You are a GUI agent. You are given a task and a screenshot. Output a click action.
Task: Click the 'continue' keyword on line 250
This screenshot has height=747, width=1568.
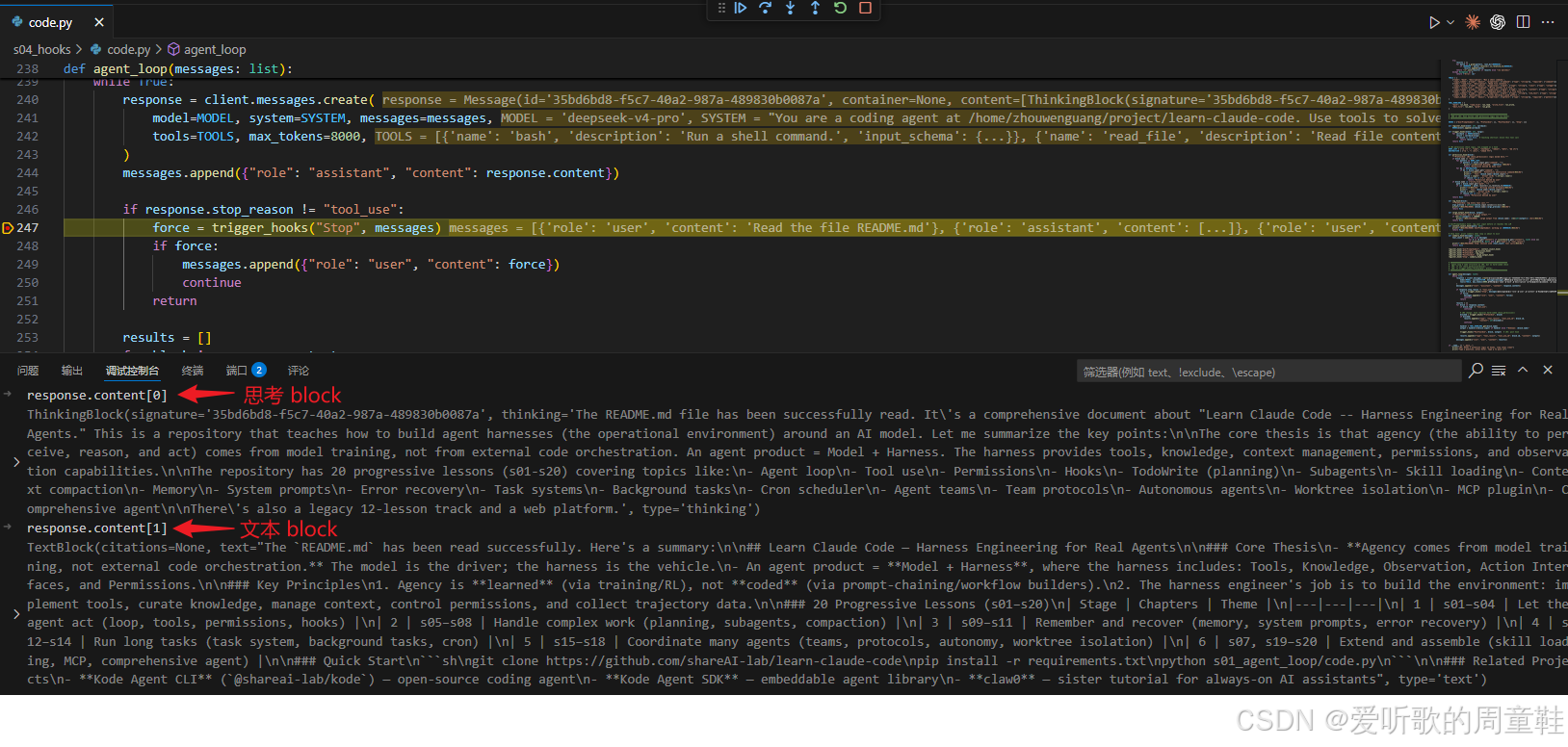[212, 283]
